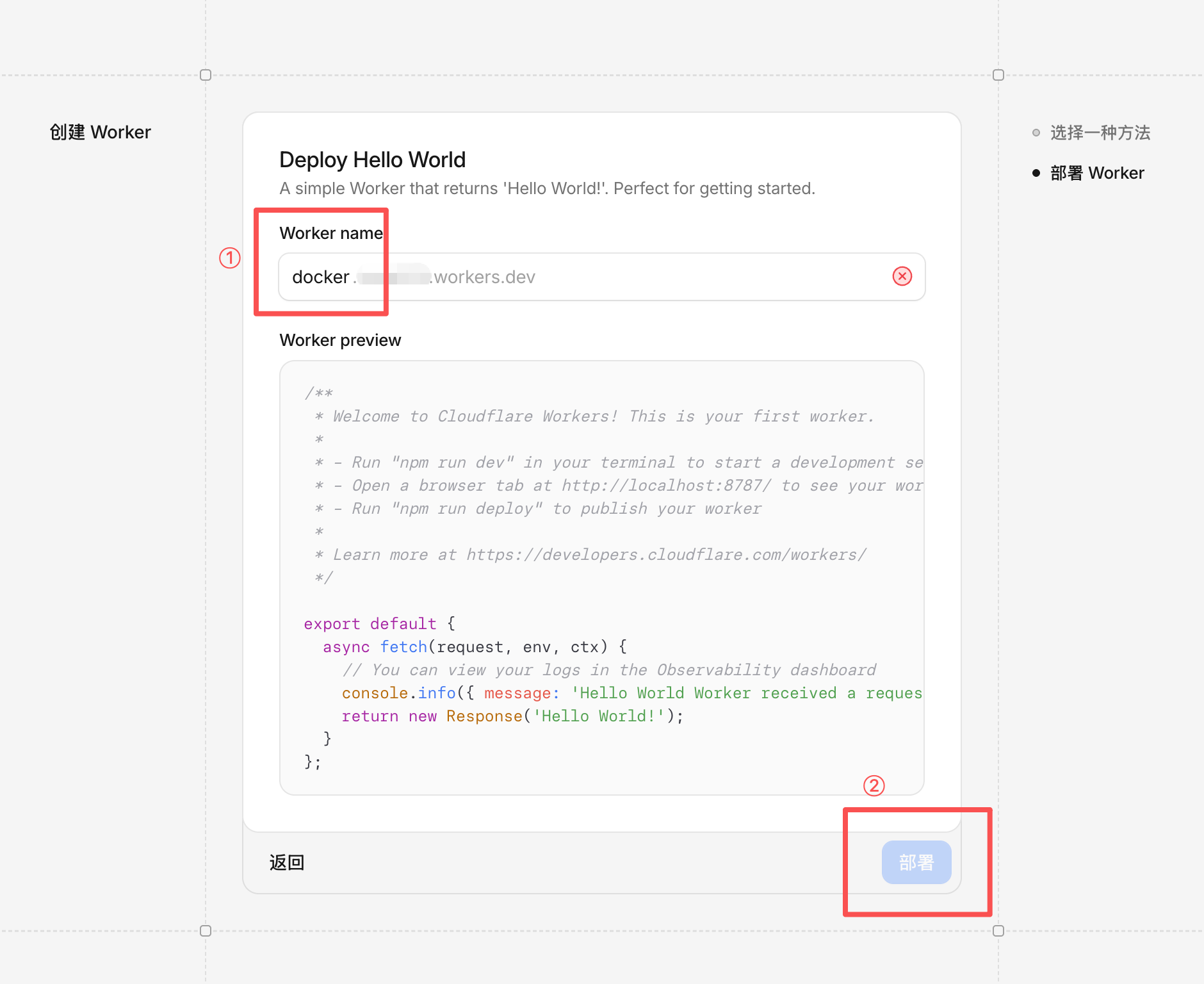Select the 部署 Worker step
The height and width of the screenshot is (984, 1204).
[1096, 173]
